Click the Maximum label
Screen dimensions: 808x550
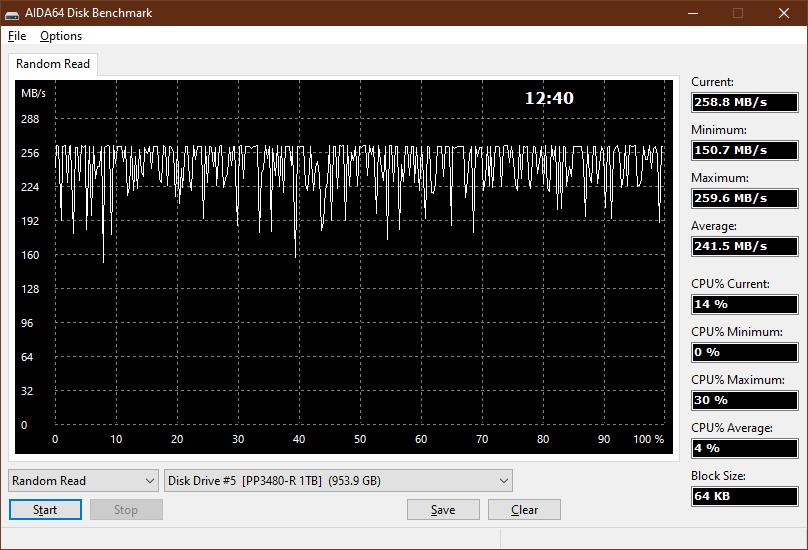pos(720,178)
